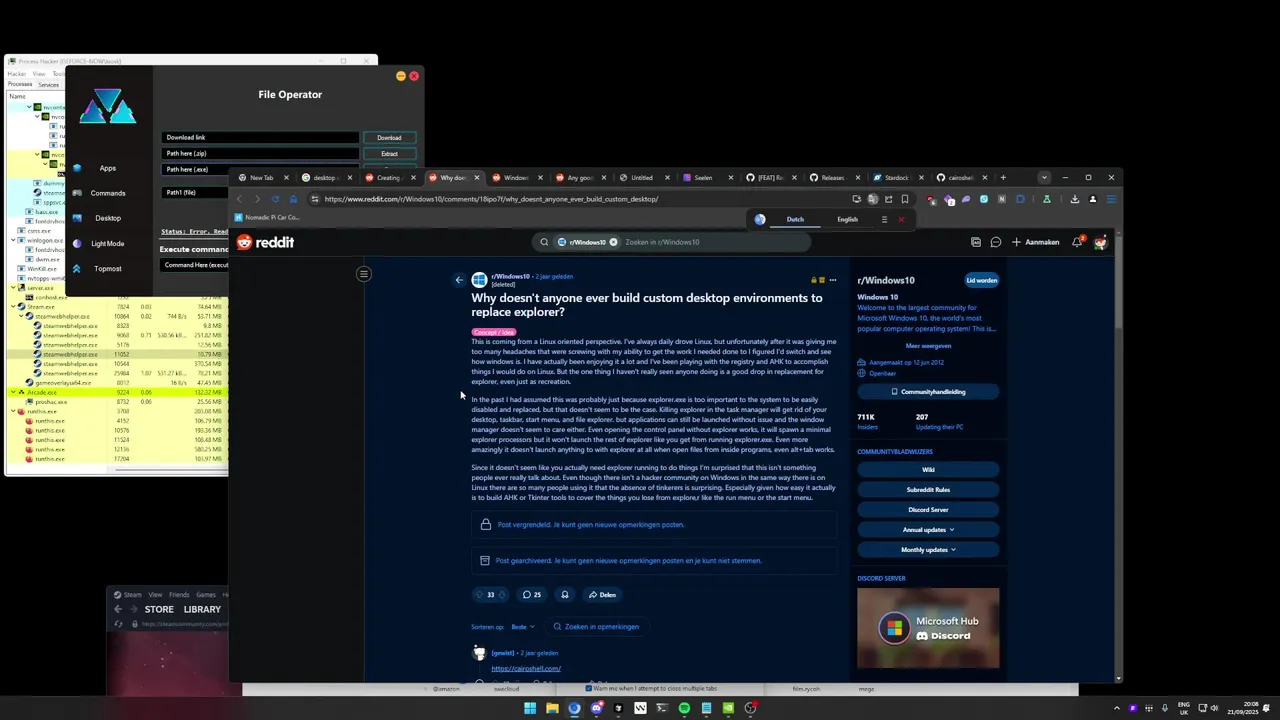Viewport: 1280px width, 720px height.
Task: Bookmark this page with bookmark icon
Action: 905,199
